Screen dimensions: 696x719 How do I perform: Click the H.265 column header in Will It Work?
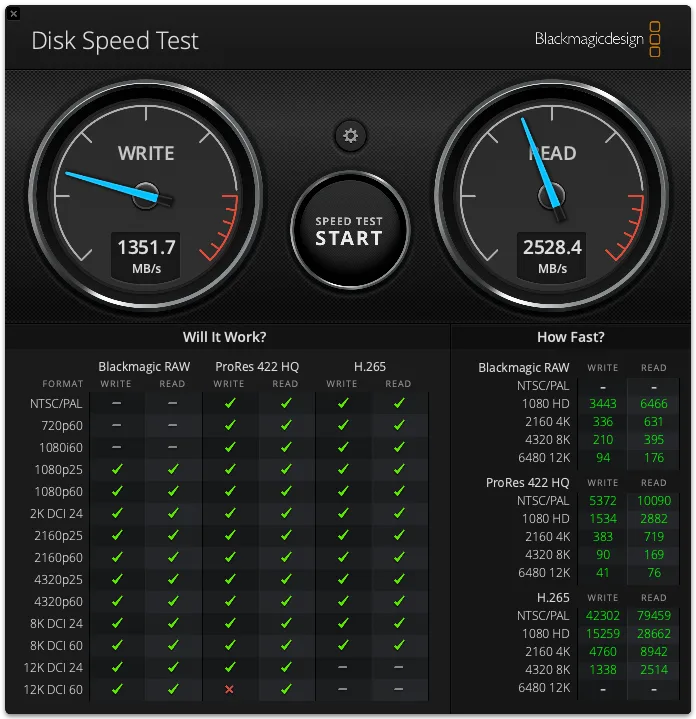point(370,366)
